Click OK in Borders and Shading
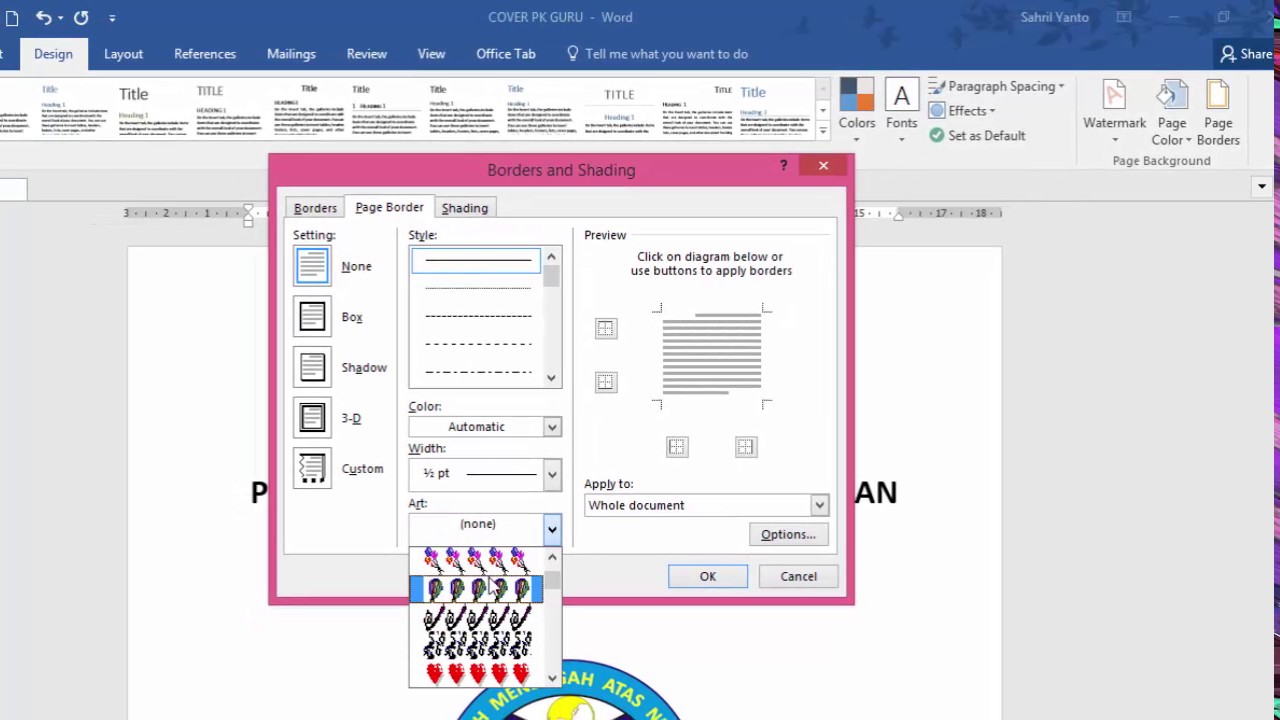This screenshot has width=1280, height=720. (x=708, y=576)
